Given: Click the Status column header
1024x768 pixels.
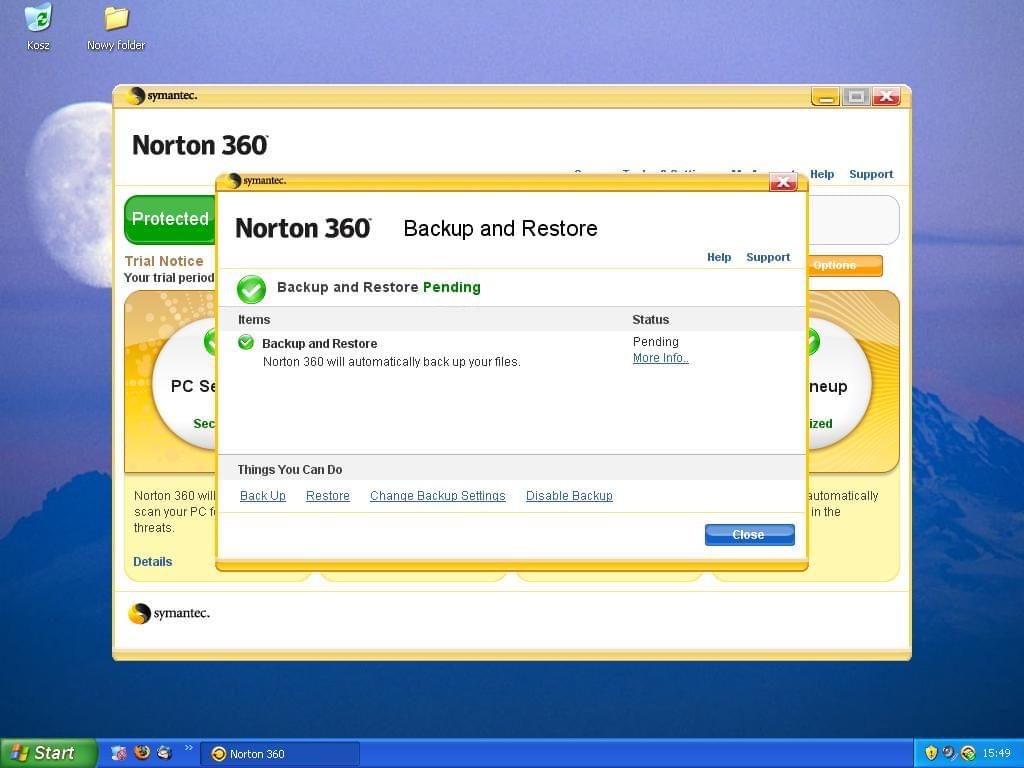Looking at the screenshot, I should click(650, 320).
